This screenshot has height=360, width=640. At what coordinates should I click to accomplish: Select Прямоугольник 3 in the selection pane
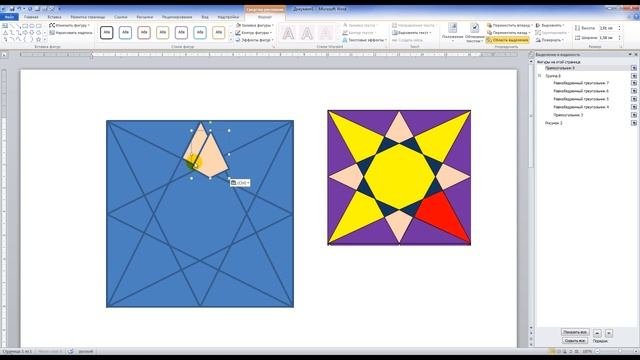568,115
